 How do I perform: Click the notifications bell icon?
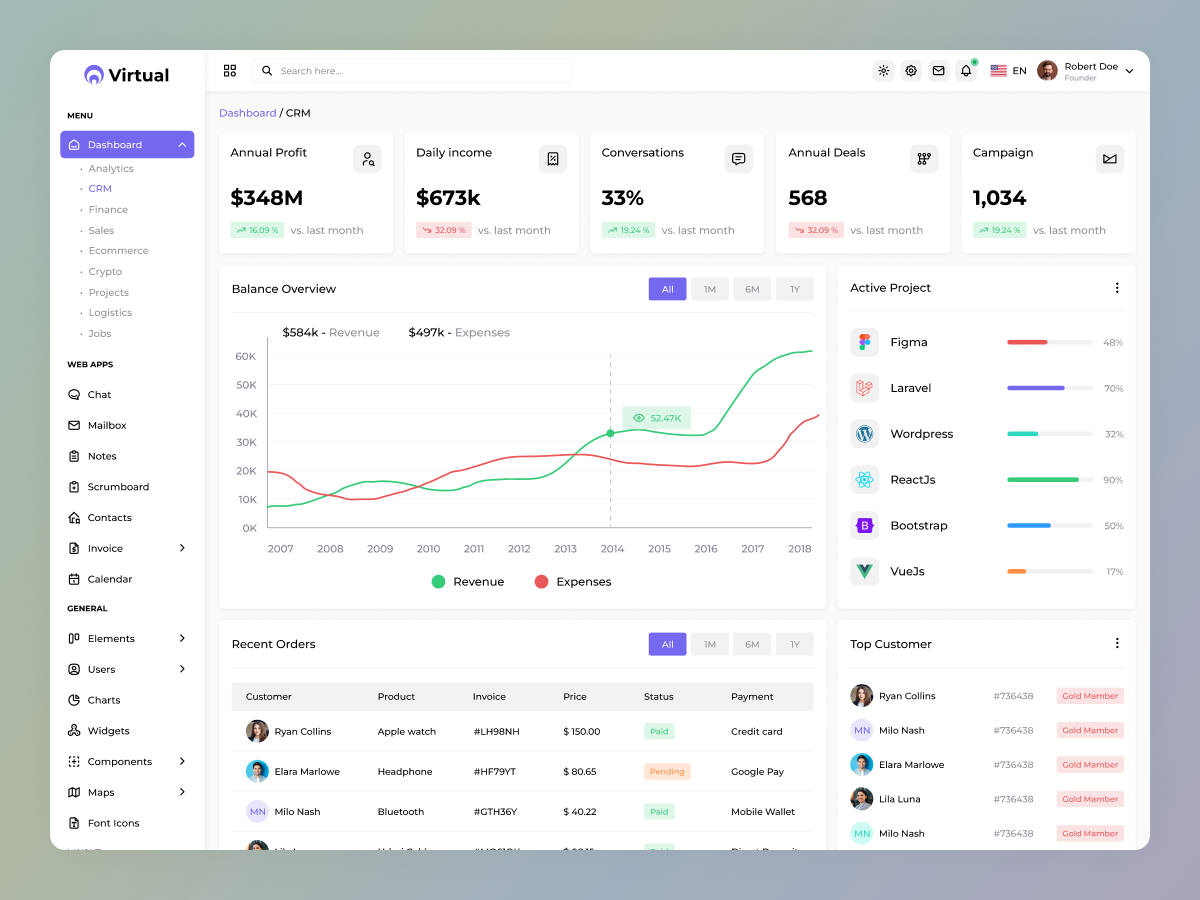[965, 71]
